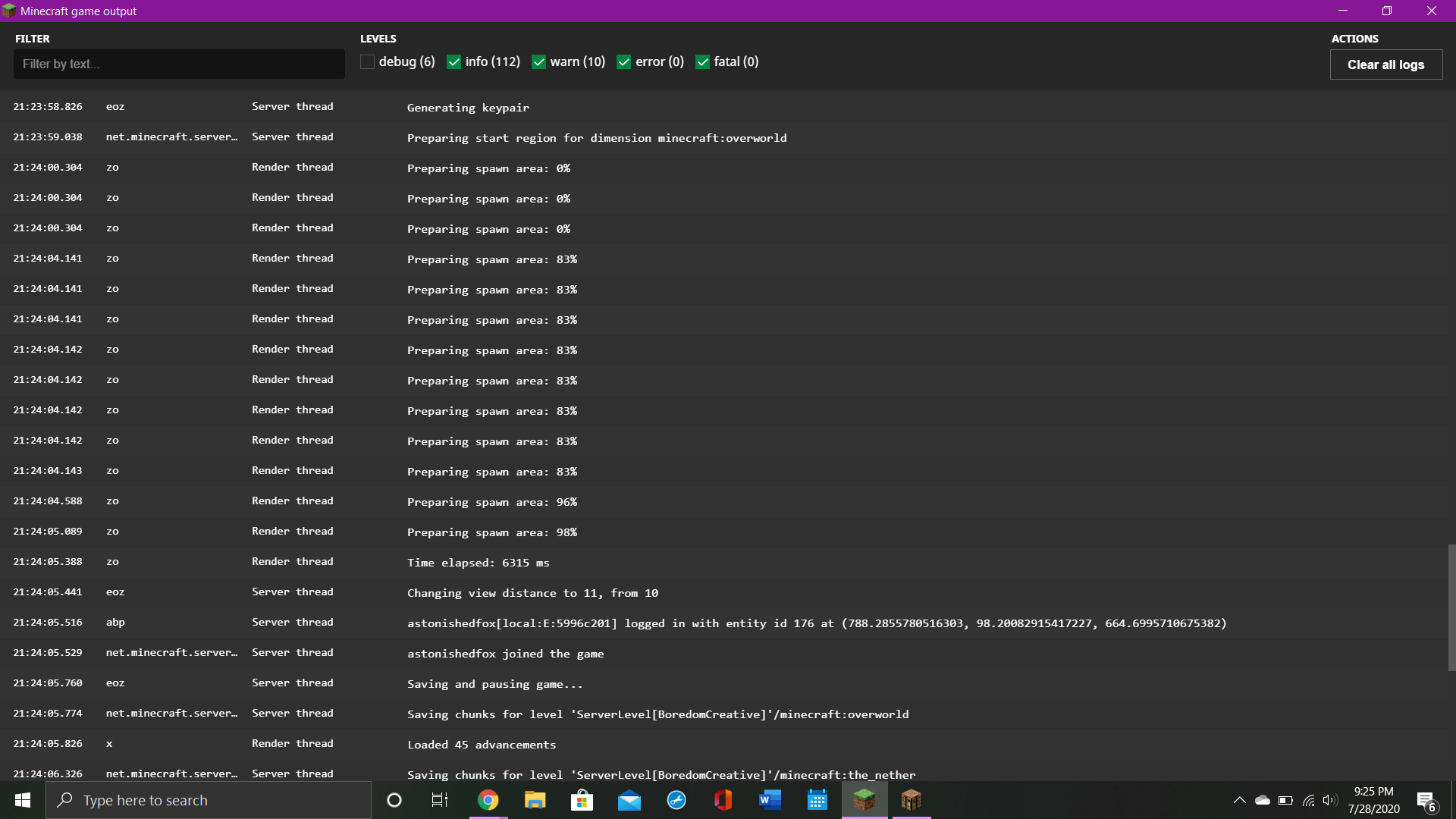Uncheck the fatal level checkbox
Viewport: 1456px width, 819px height.
[703, 62]
